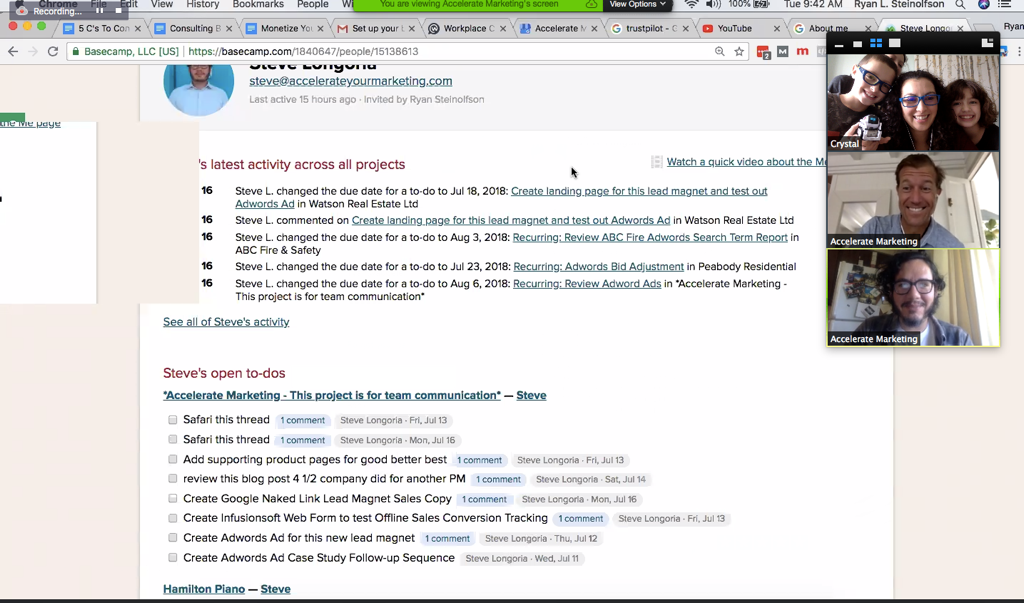Screen dimensions: 1024x603
Task: Open the History menu in menu bar
Action: tap(203, 5)
